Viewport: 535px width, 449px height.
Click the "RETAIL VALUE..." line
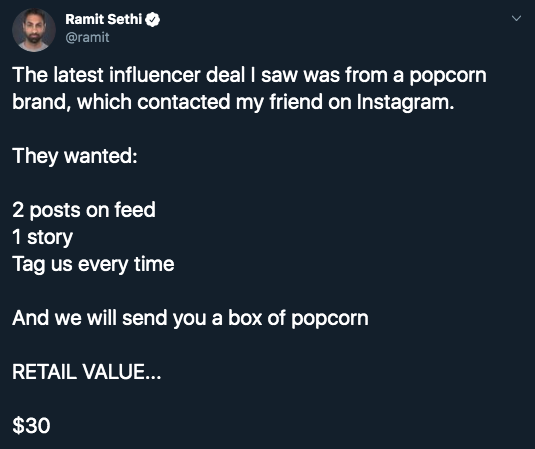click(x=87, y=372)
